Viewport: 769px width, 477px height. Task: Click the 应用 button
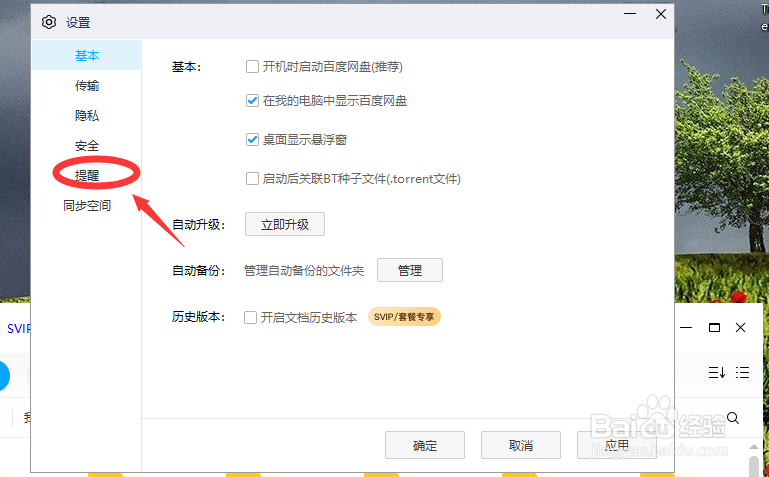(617, 445)
